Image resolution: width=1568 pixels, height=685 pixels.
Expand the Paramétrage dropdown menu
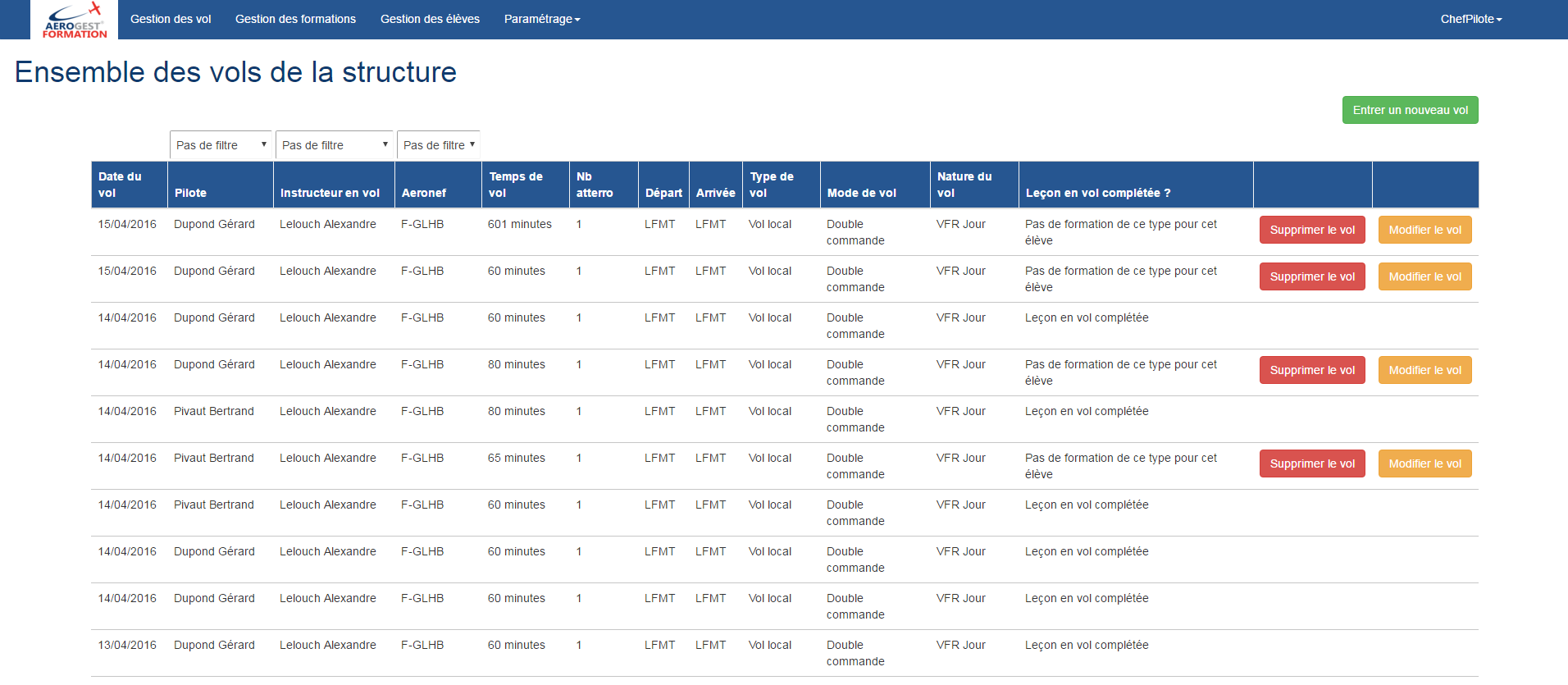[x=542, y=19]
